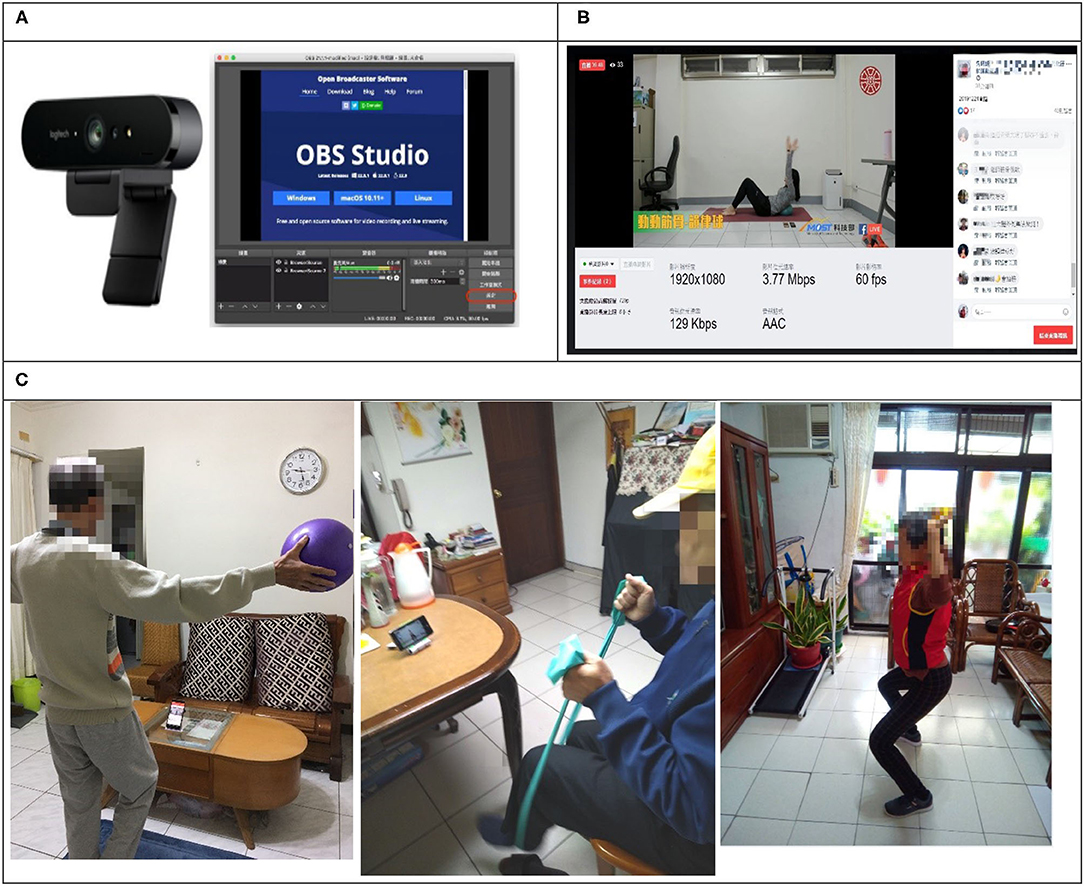Viewport: 1084px width, 887px height.
Task: Toggle visibility of BrowserSource
Action: click(x=279, y=263)
